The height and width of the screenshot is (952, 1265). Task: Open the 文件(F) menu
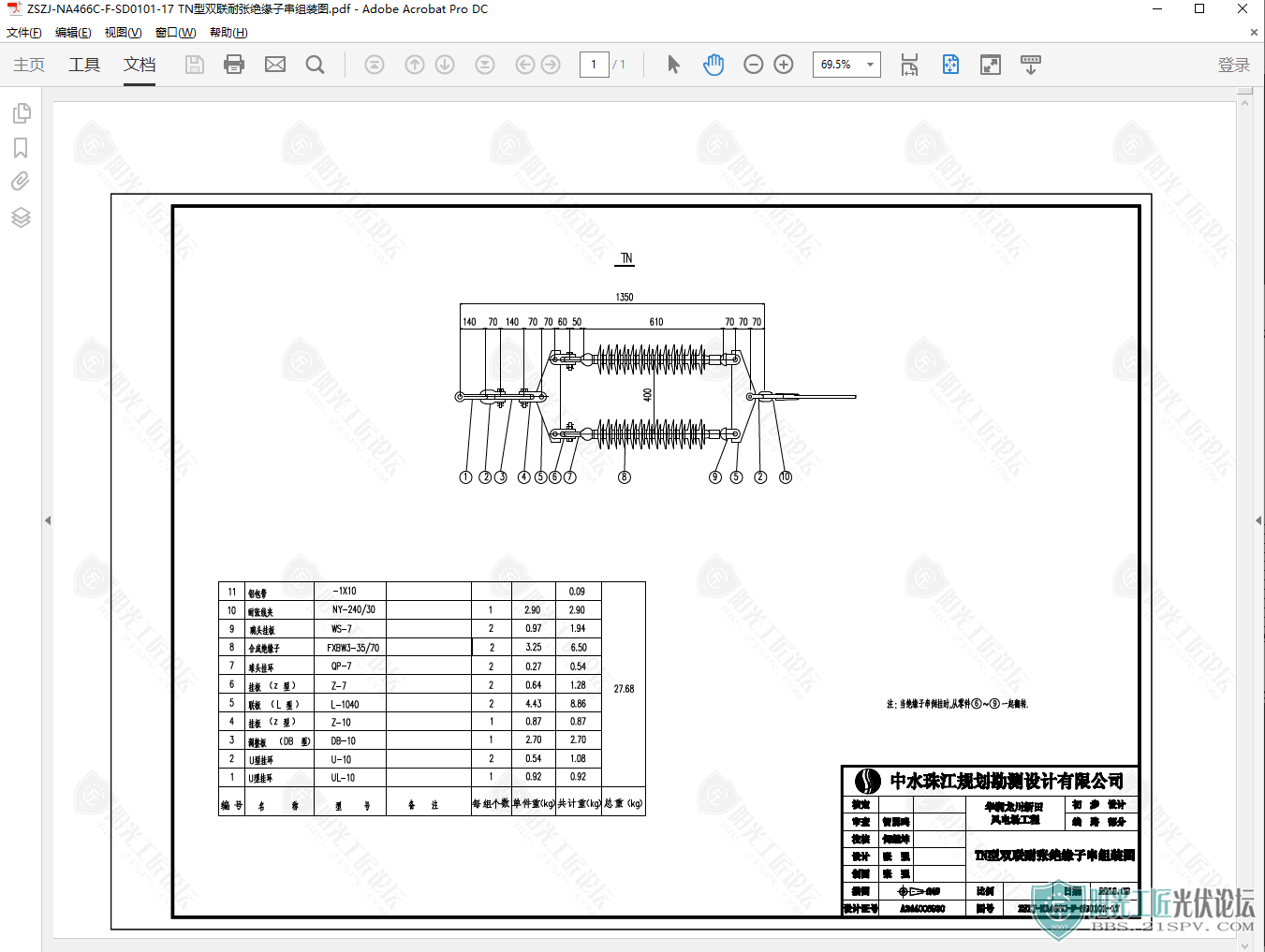click(24, 33)
